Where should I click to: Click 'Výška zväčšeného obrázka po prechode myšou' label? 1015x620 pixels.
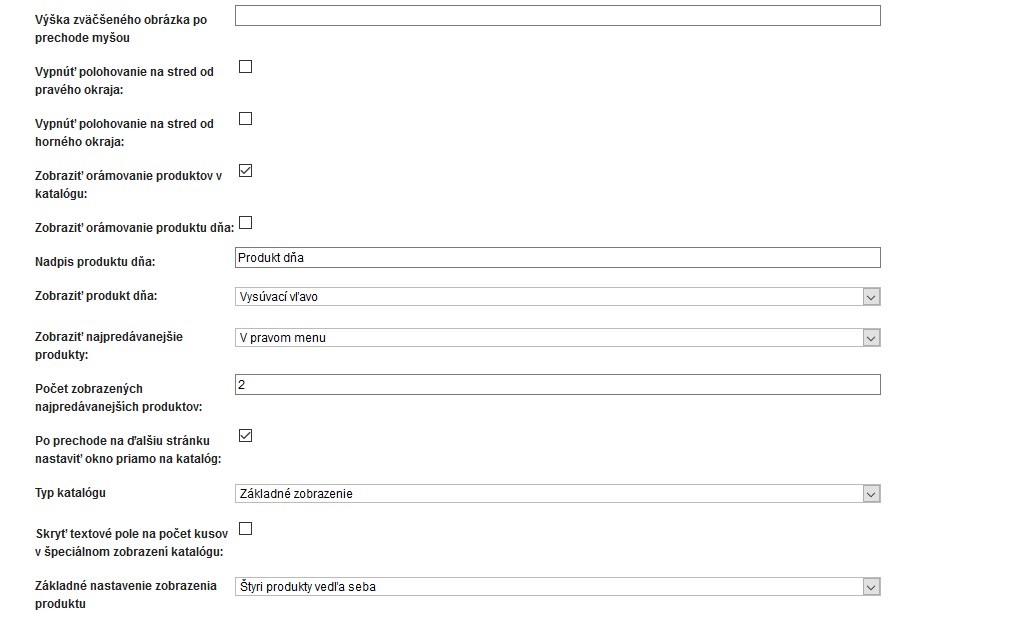pyautogui.click(x=121, y=29)
